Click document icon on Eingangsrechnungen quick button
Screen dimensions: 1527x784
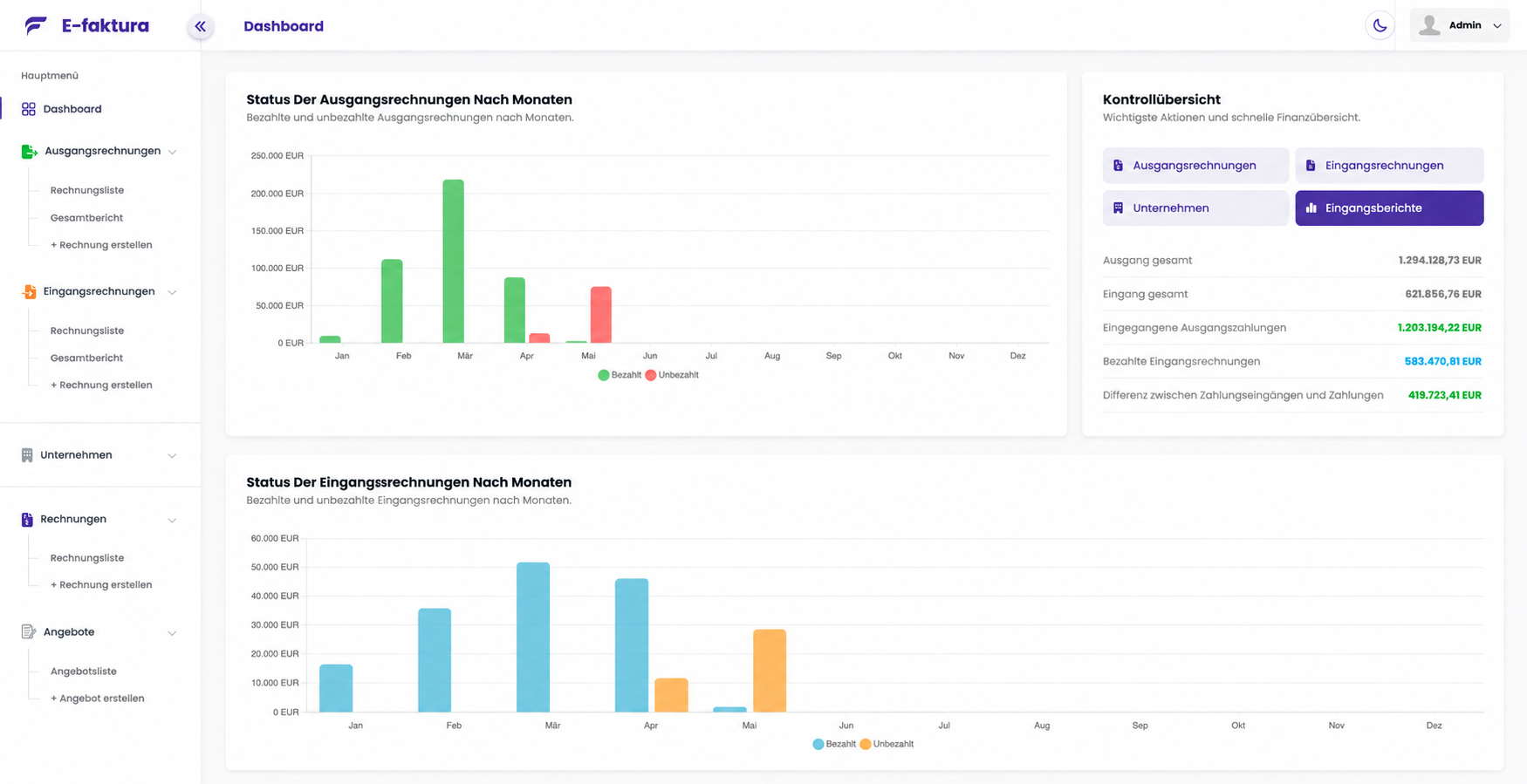pyautogui.click(x=1311, y=166)
